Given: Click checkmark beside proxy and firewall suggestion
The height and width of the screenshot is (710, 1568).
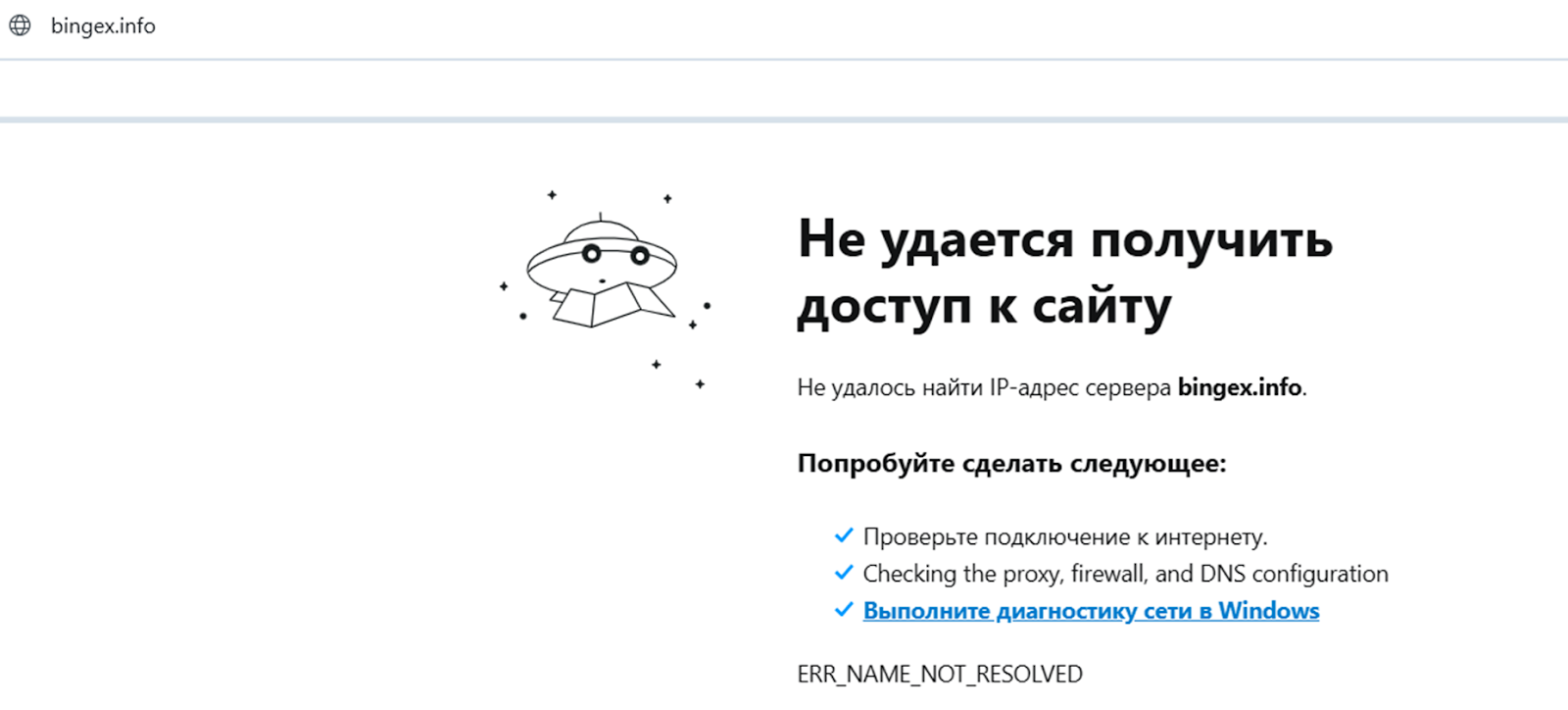Looking at the screenshot, I should pyautogui.click(x=843, y=573).
